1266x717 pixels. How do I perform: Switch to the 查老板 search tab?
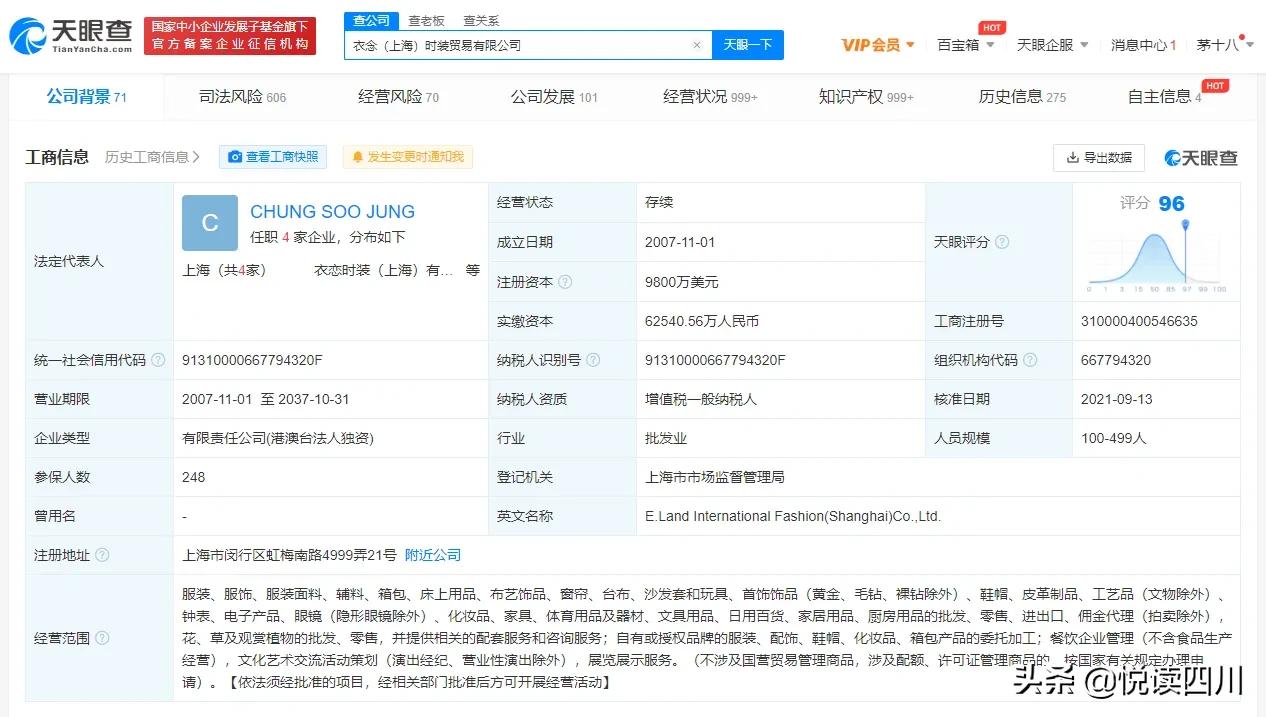click(427, 20)
